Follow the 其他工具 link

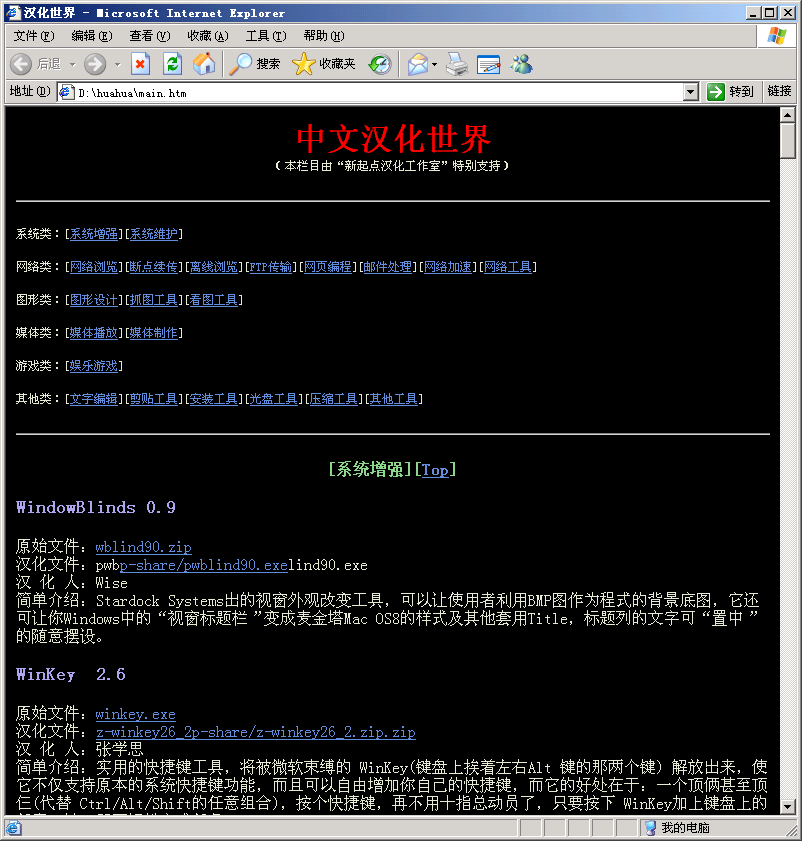(x=394, y=399)
